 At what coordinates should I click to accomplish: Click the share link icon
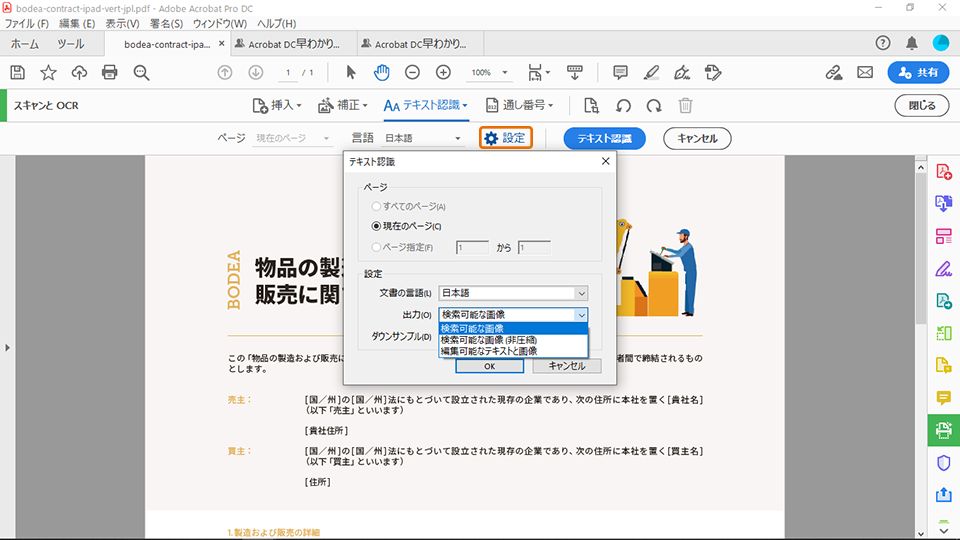(x=834, y=73)
